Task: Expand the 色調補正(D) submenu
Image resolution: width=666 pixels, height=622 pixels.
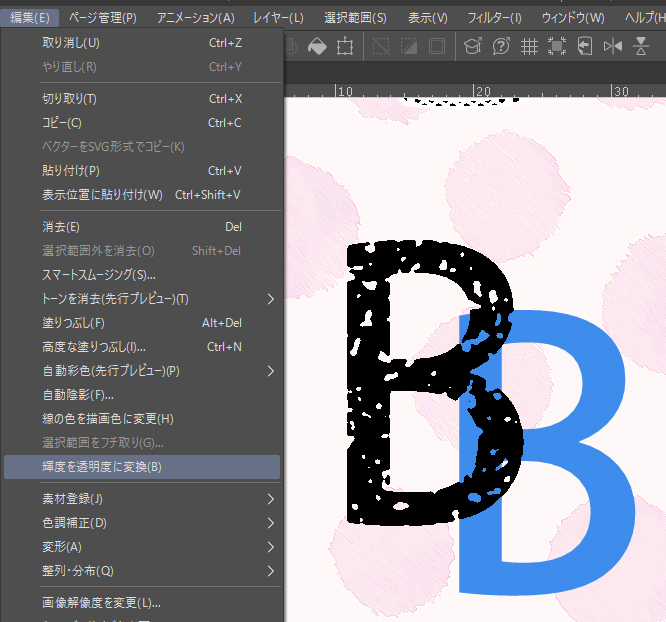Action: pyautogui.click(x=270, y=523)
